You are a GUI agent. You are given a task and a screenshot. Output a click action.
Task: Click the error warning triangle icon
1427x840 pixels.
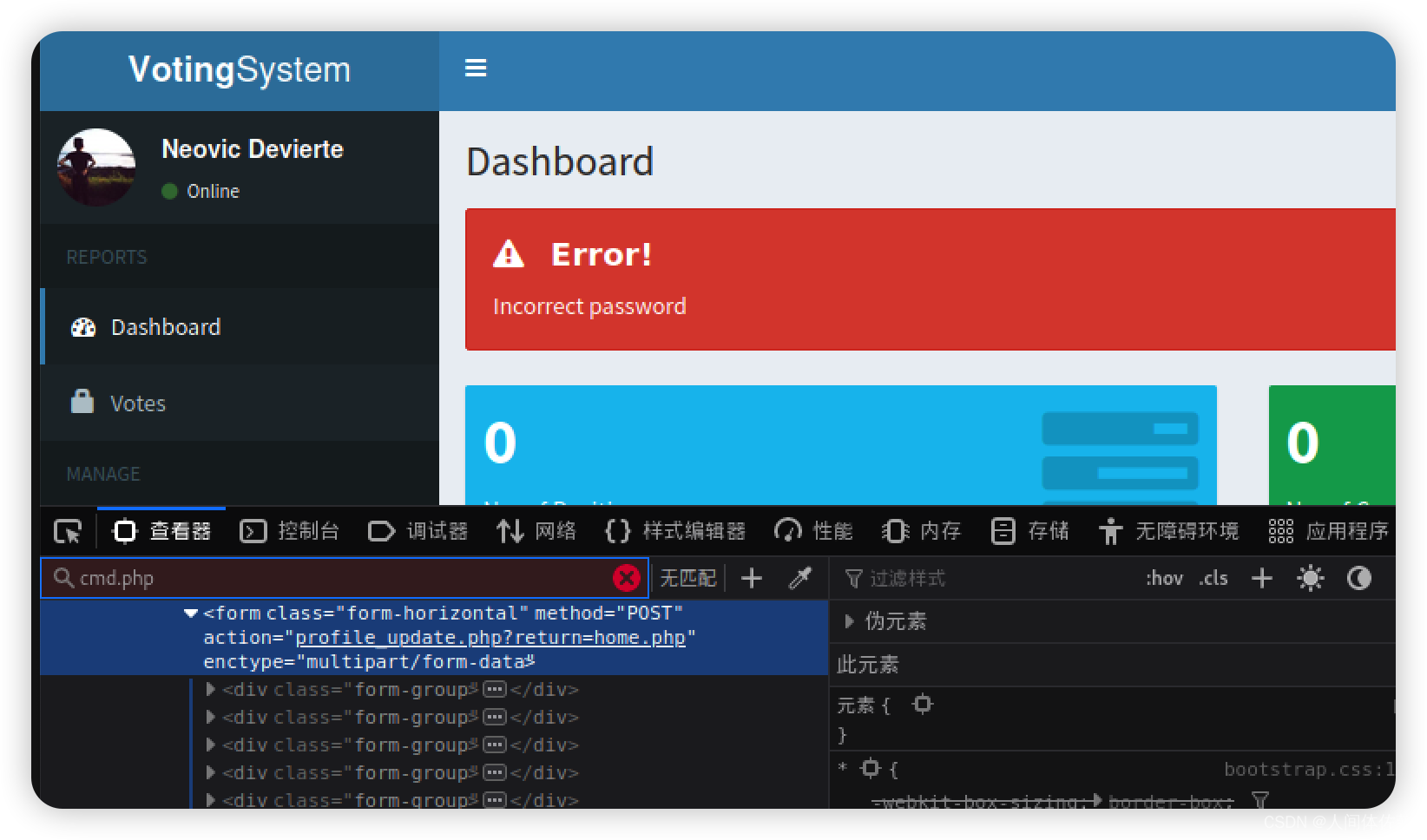tap(509, 254)
